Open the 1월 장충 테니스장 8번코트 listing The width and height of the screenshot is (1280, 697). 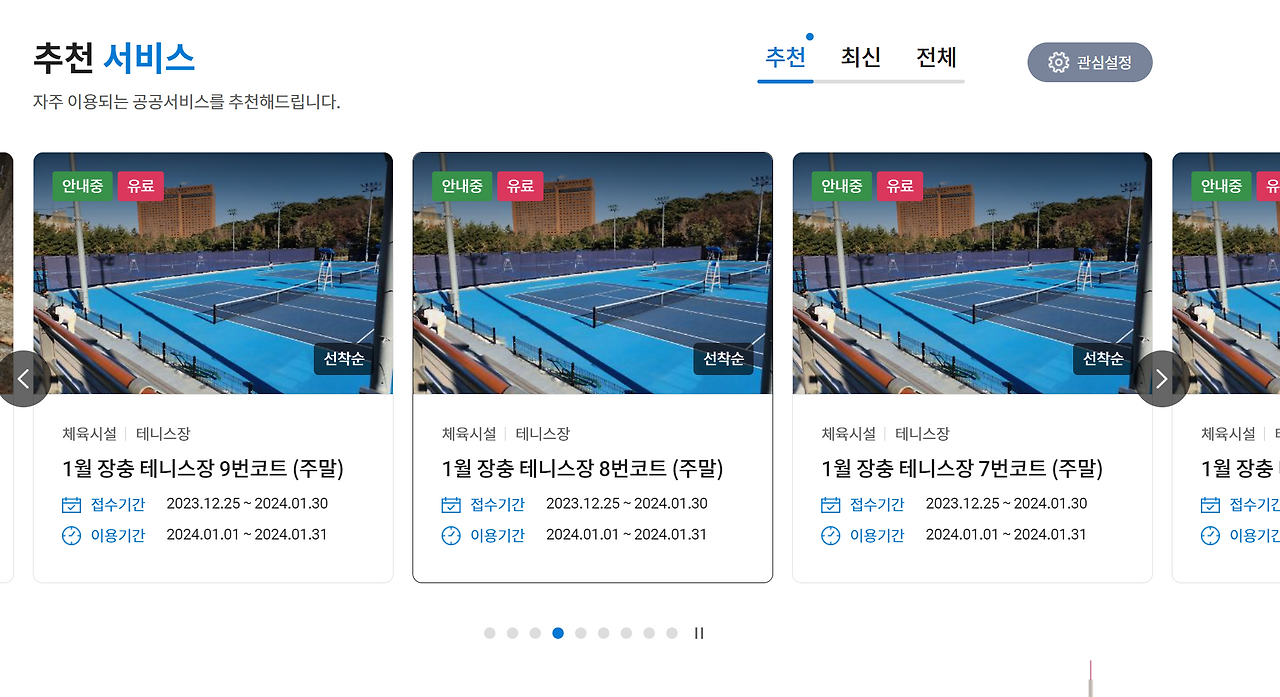[582, 467]
